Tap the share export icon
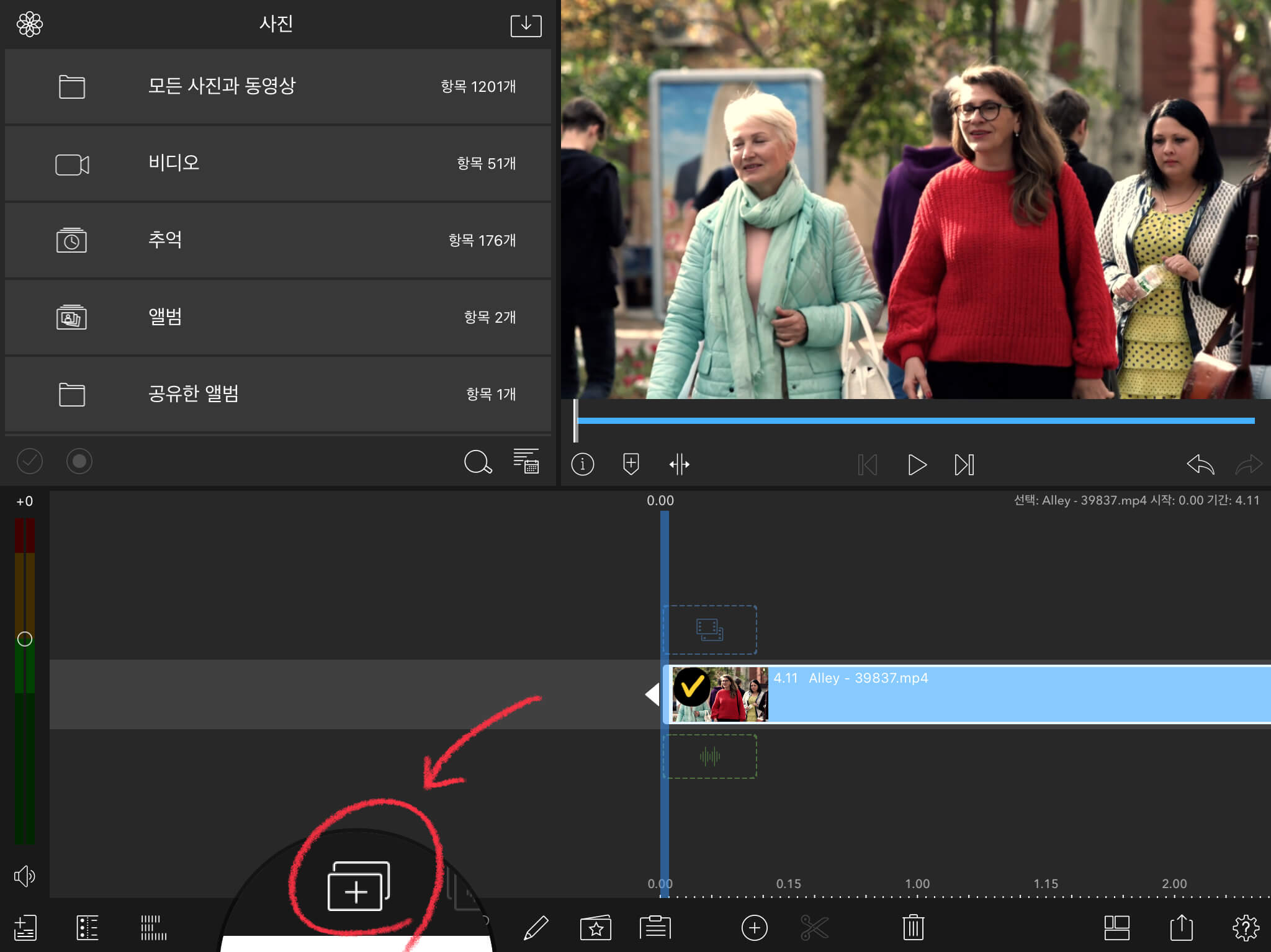1271x952 pixels. point(1181,928)
